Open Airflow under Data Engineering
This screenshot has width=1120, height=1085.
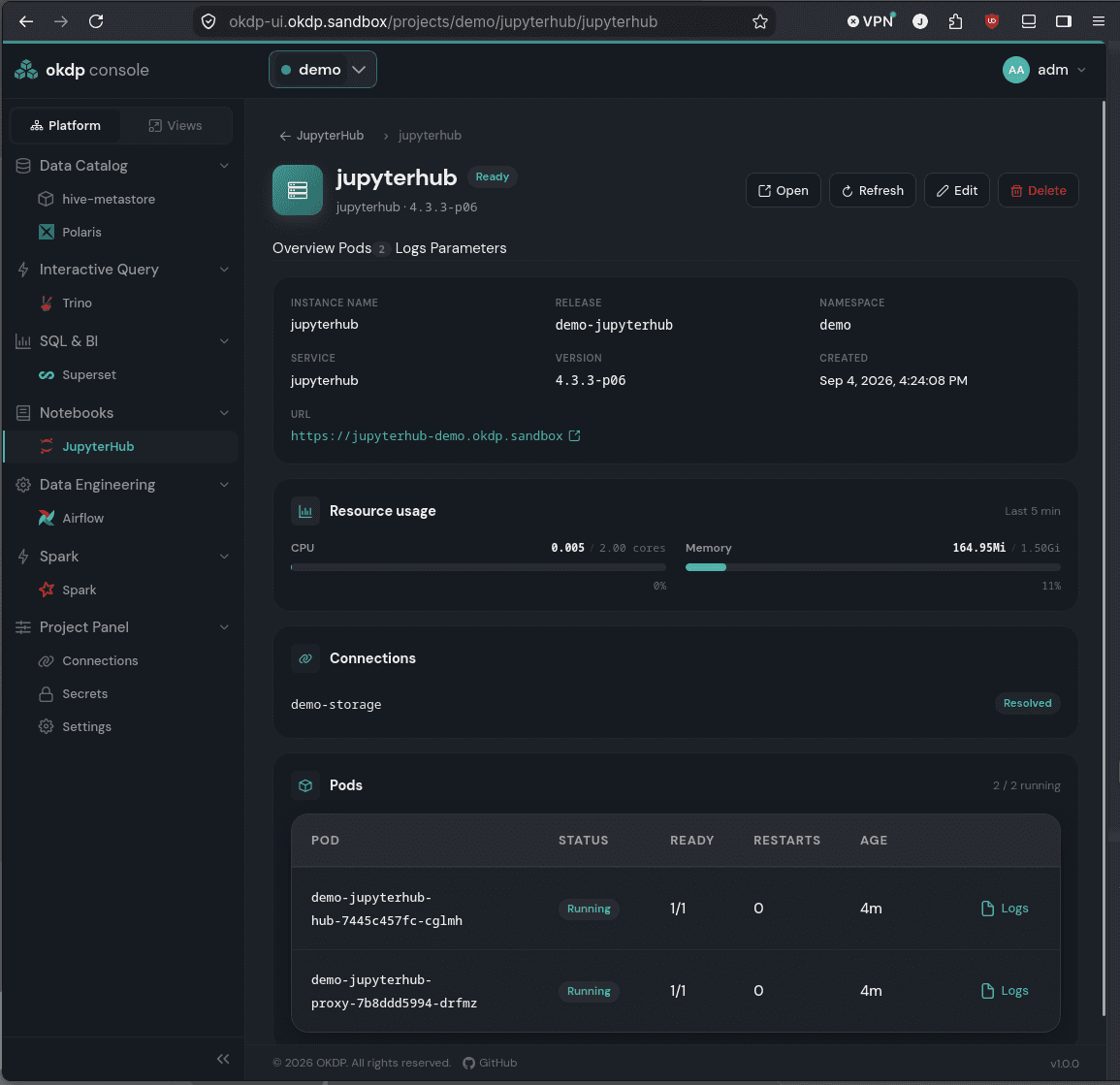click(82, 518)
